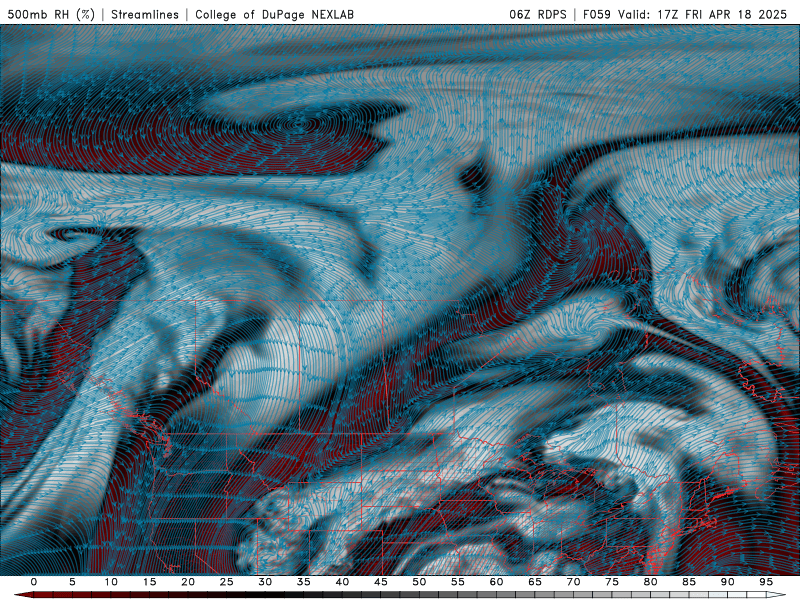Click the "90" label on the color scale
The width and height of the screenshot is (800, 600).
(x=727, y=582)
